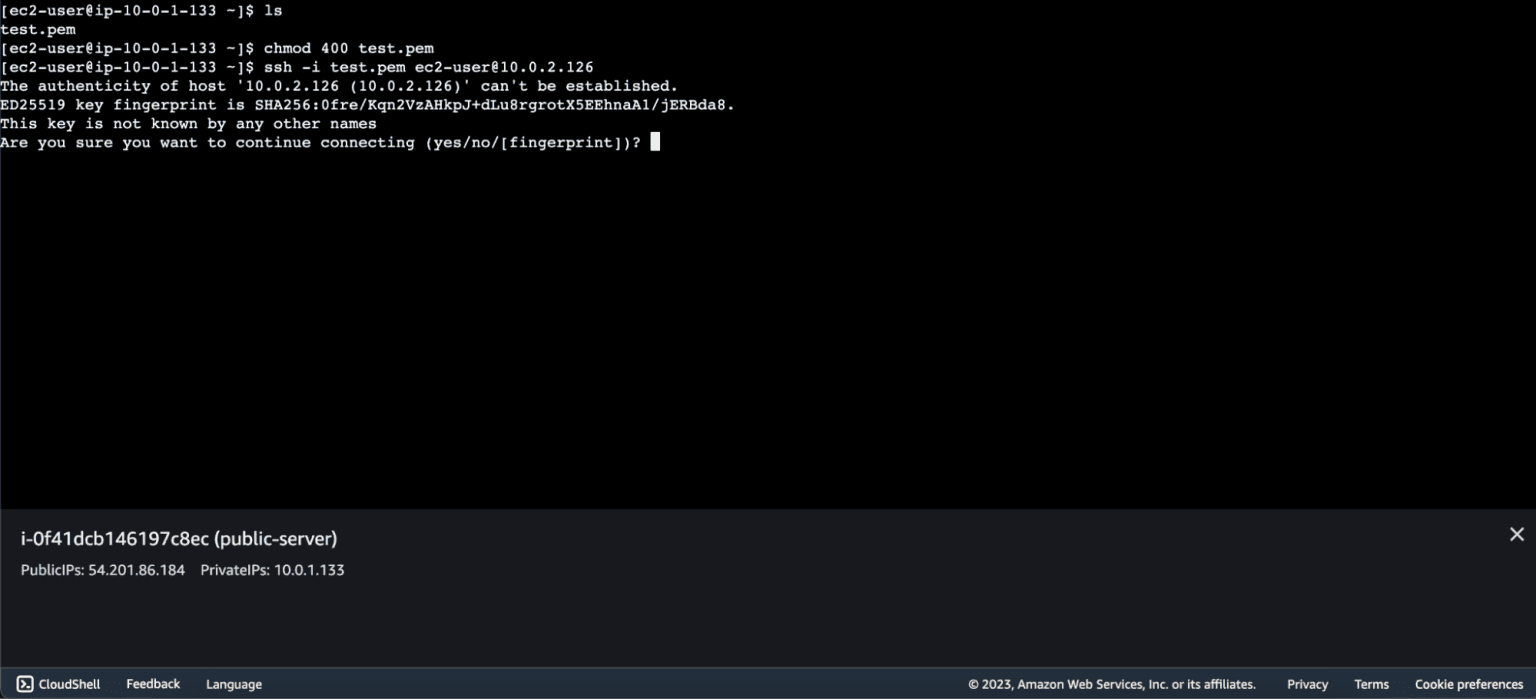Open the Privacy link

pos(1307,684)
